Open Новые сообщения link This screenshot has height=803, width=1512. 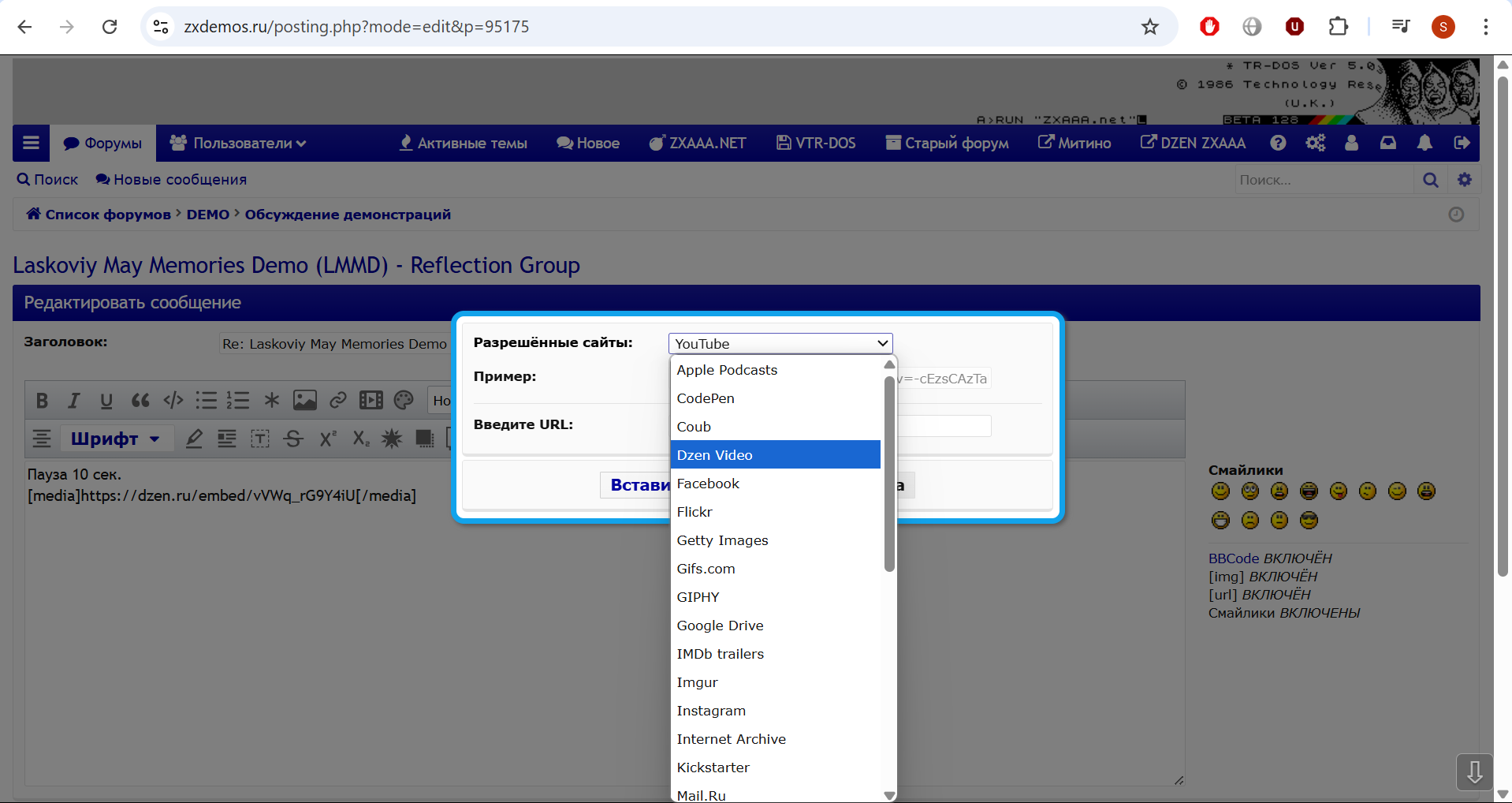pyautogui.click(x=171, y=180)
